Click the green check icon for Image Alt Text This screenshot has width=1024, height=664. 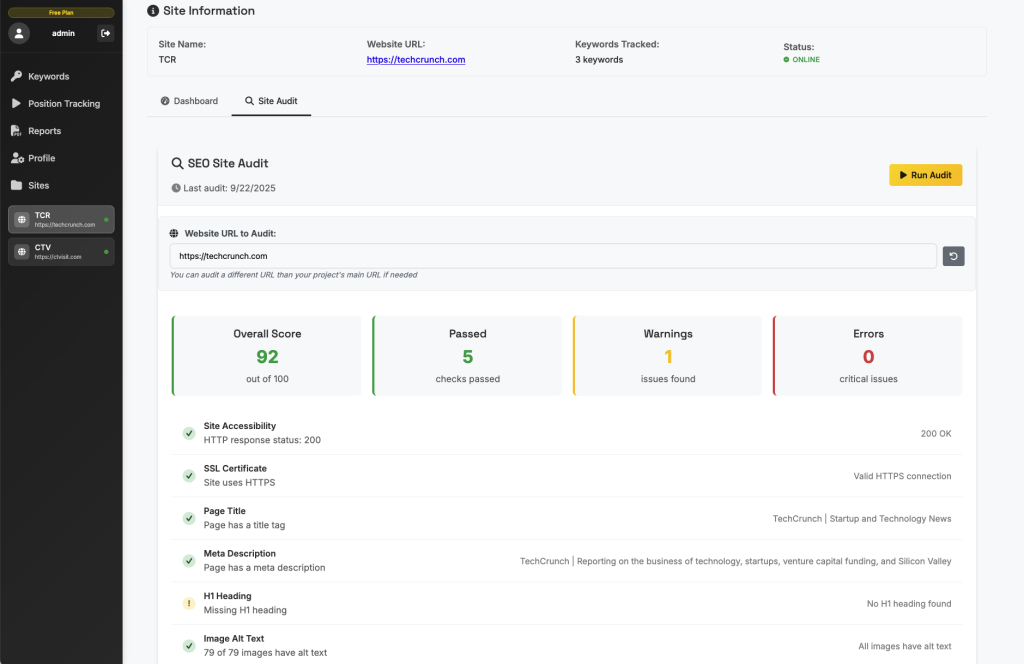[188, 646]
